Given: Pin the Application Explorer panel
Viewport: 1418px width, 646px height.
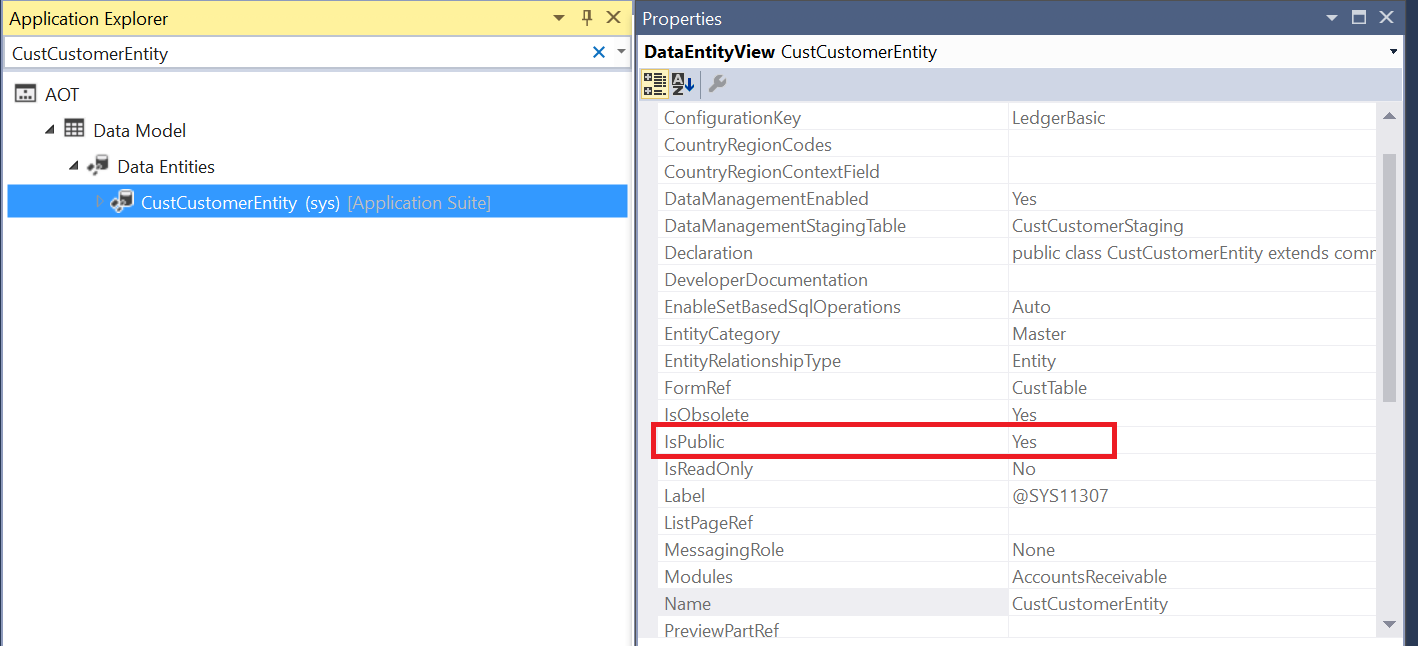Looking at the screenshot, I should click(x=587, y=18).
